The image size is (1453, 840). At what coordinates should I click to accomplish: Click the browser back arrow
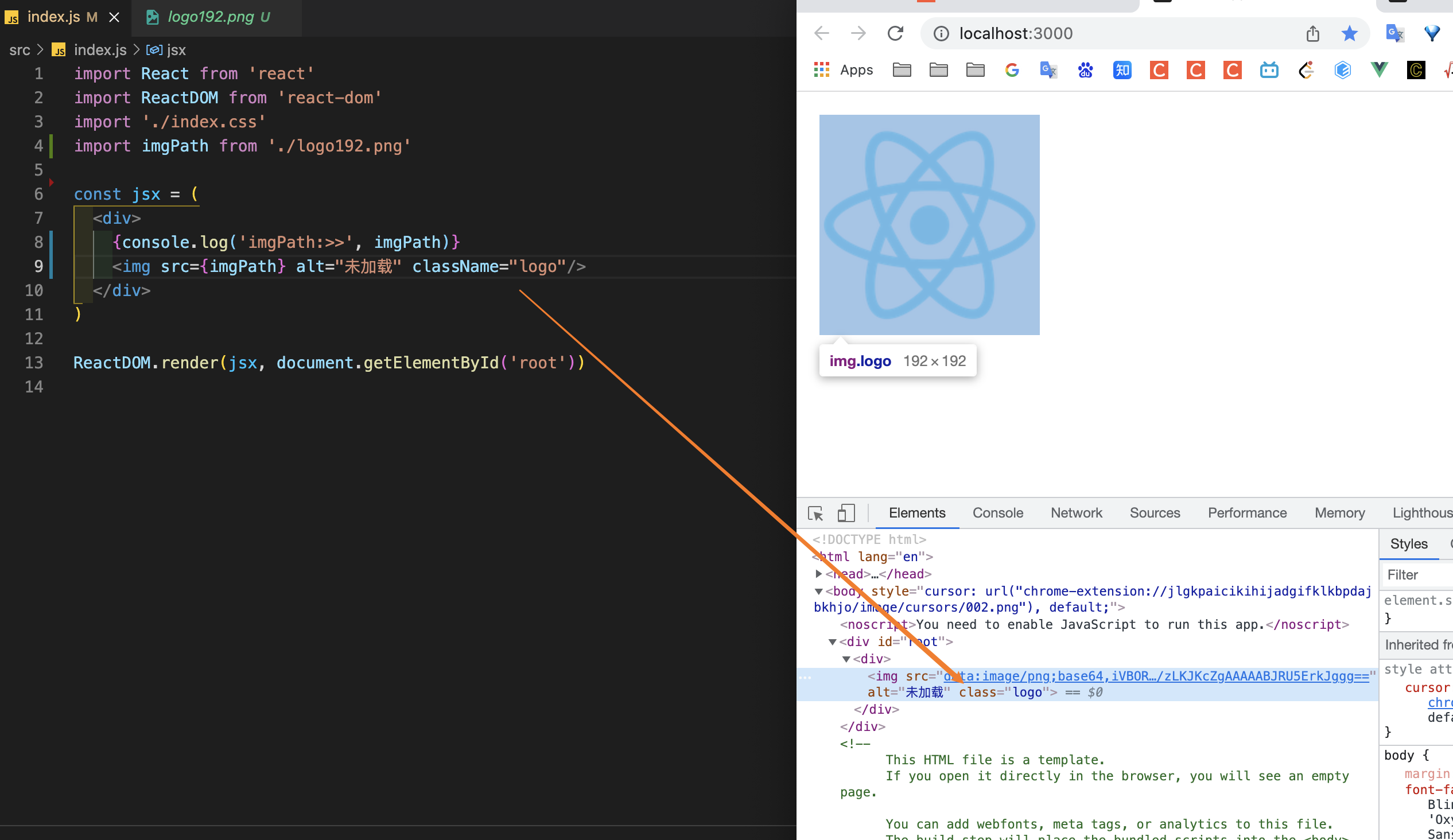click(x=822, y=33)
